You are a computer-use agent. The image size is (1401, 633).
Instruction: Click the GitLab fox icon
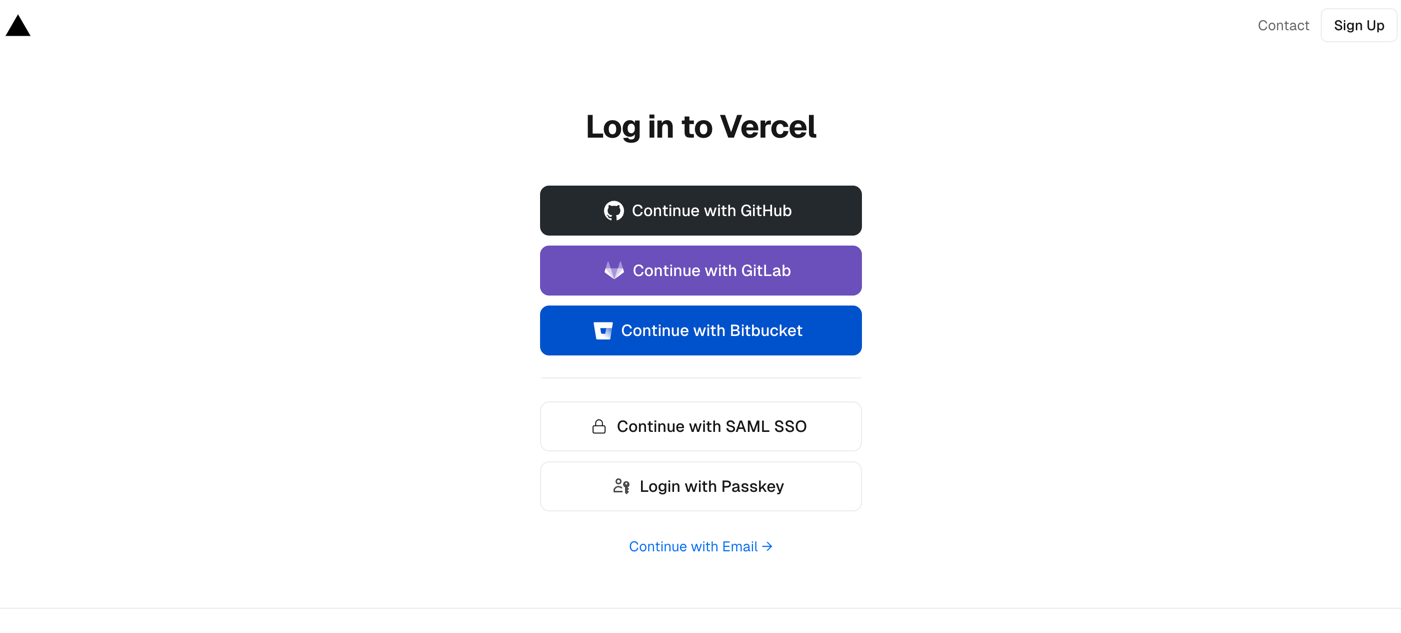pyautogui.click(x=614, y=271)
